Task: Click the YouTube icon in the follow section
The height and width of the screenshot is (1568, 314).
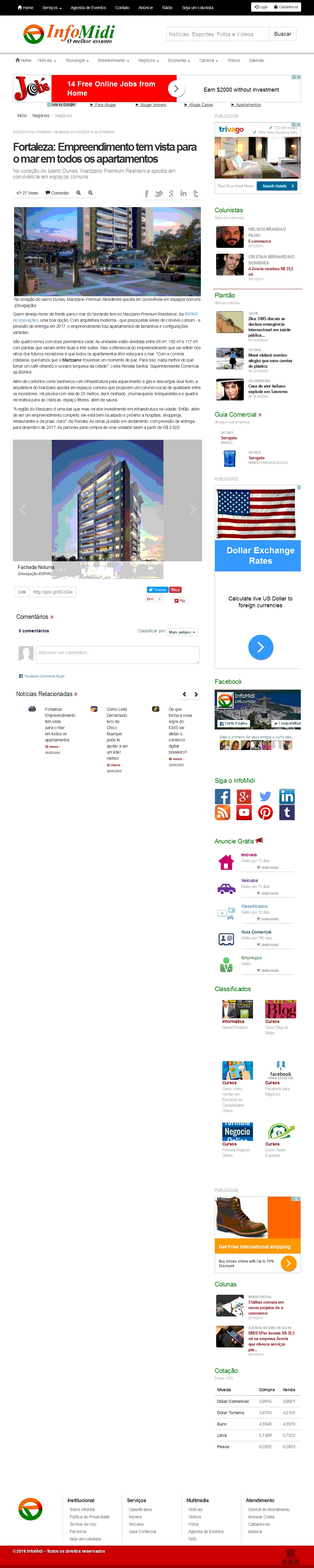Action: coord(244,812)
